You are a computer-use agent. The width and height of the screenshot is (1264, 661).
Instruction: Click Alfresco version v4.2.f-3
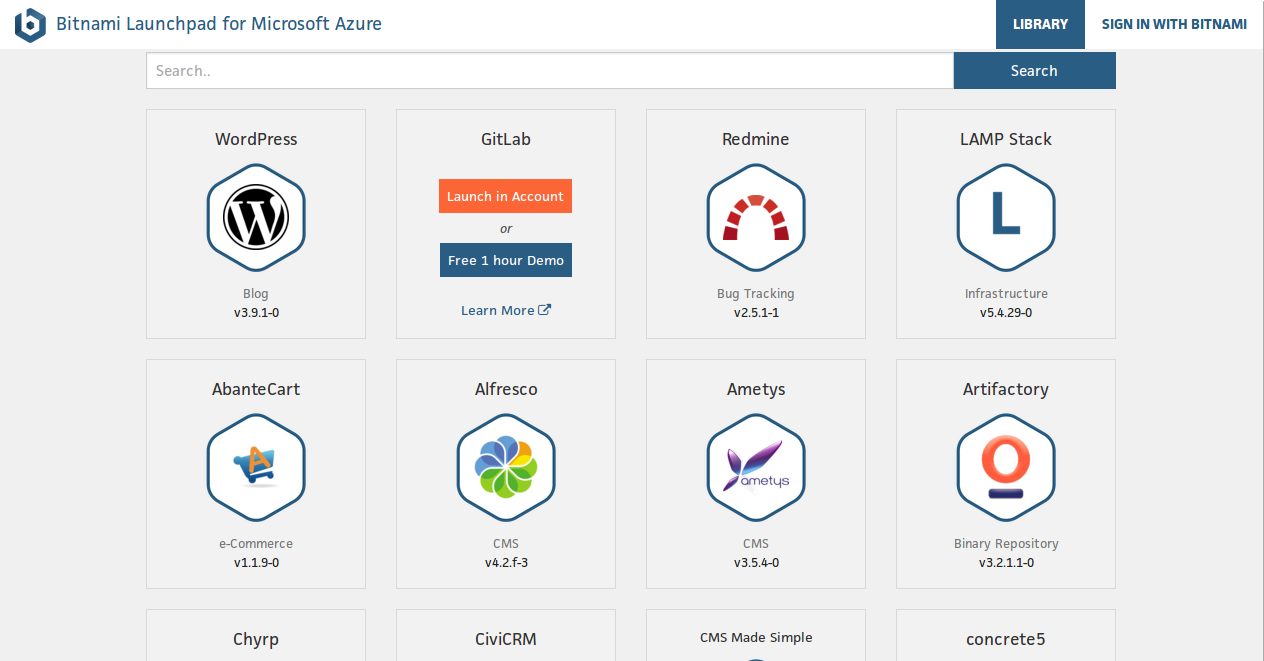coord(506,563)
